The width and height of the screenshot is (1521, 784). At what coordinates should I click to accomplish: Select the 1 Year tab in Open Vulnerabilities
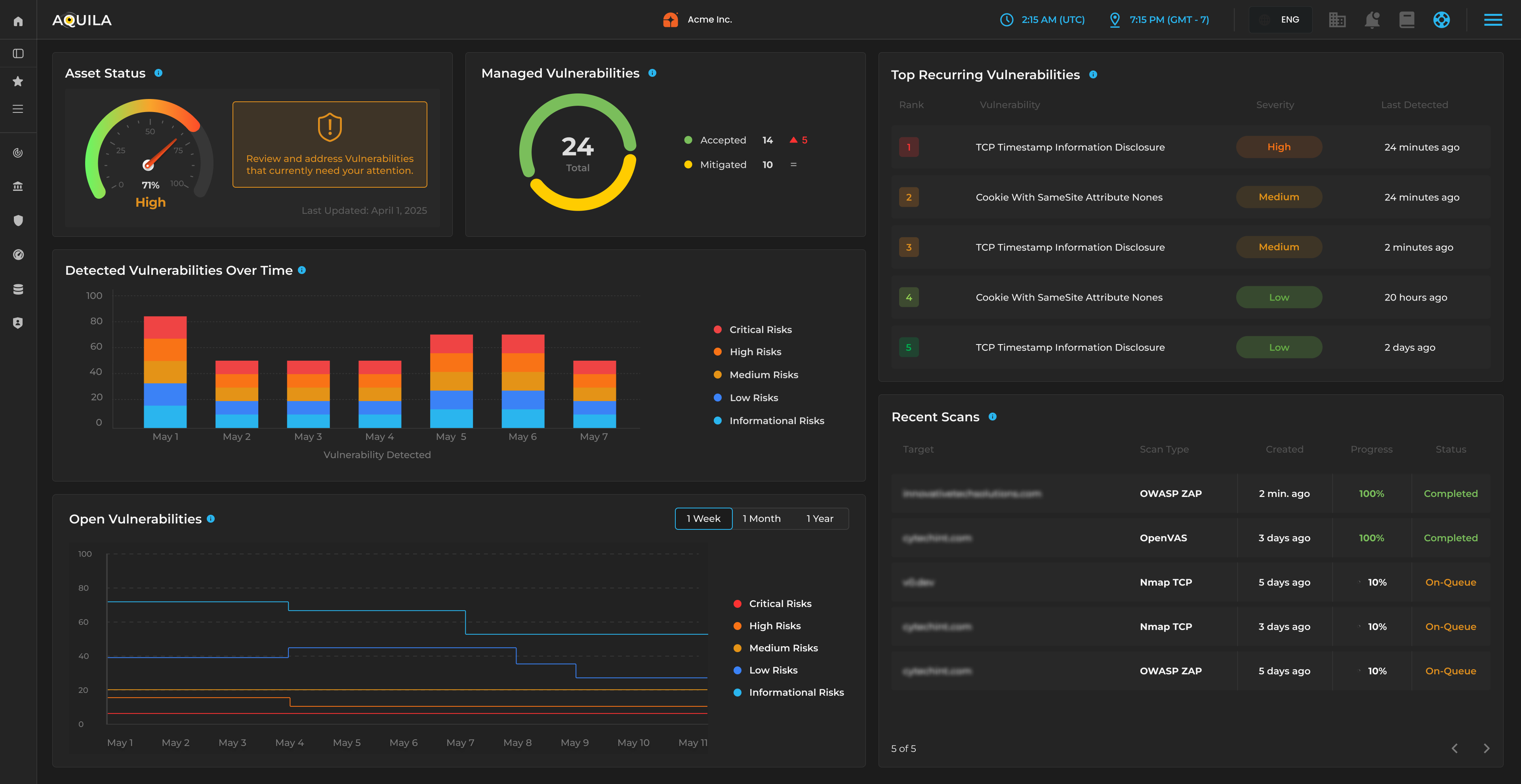pyautogui.click(x=820, y=518)
